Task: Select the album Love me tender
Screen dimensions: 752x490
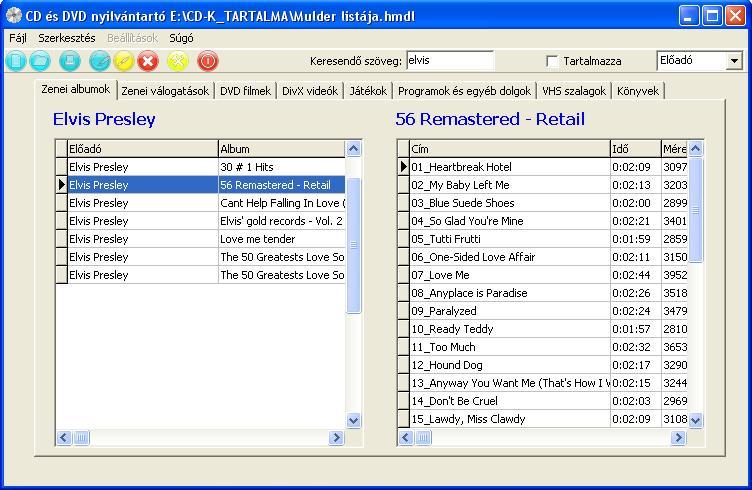Action: click(282, 239)
